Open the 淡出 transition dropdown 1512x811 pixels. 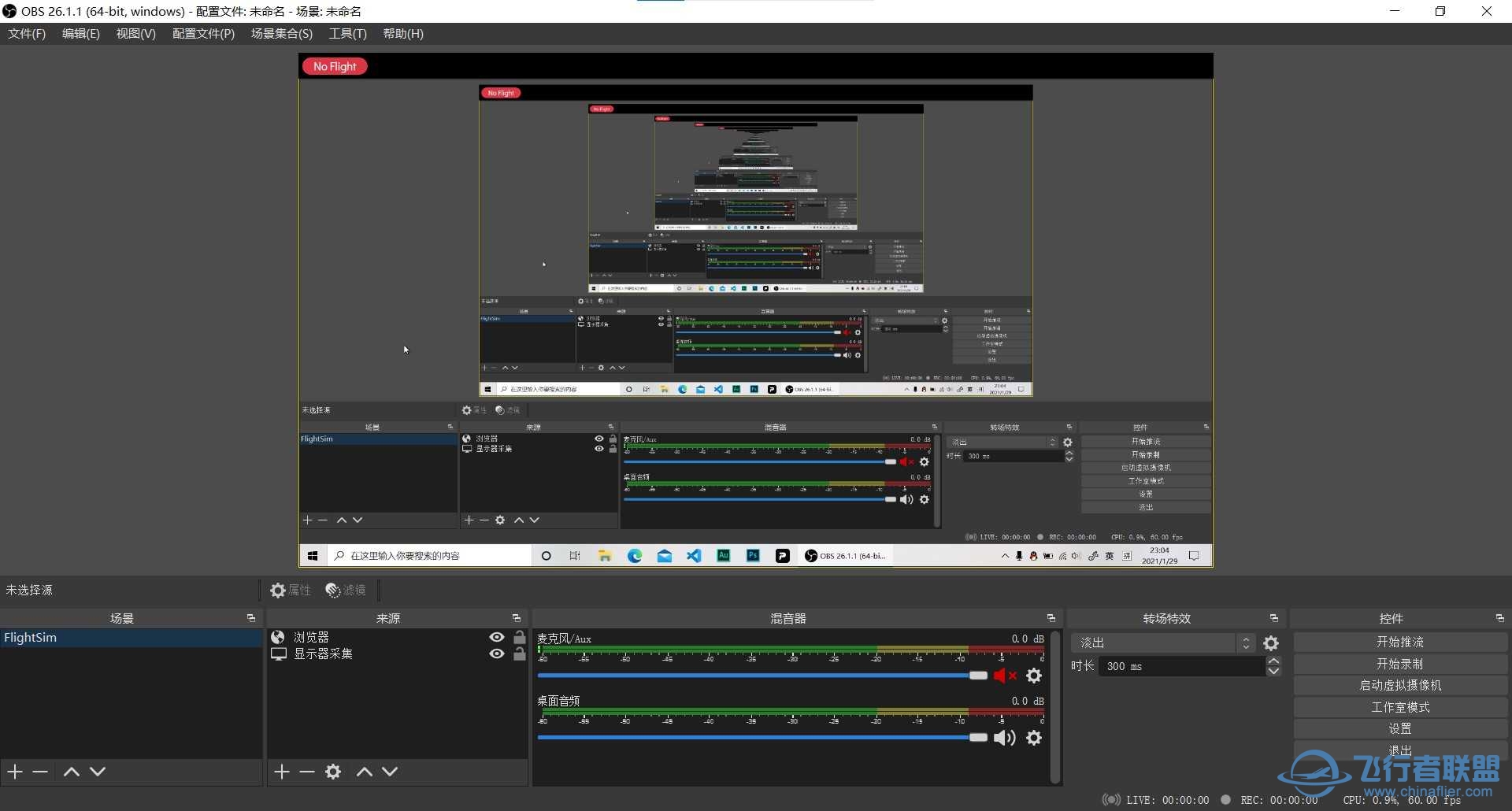click(1163, 643)
